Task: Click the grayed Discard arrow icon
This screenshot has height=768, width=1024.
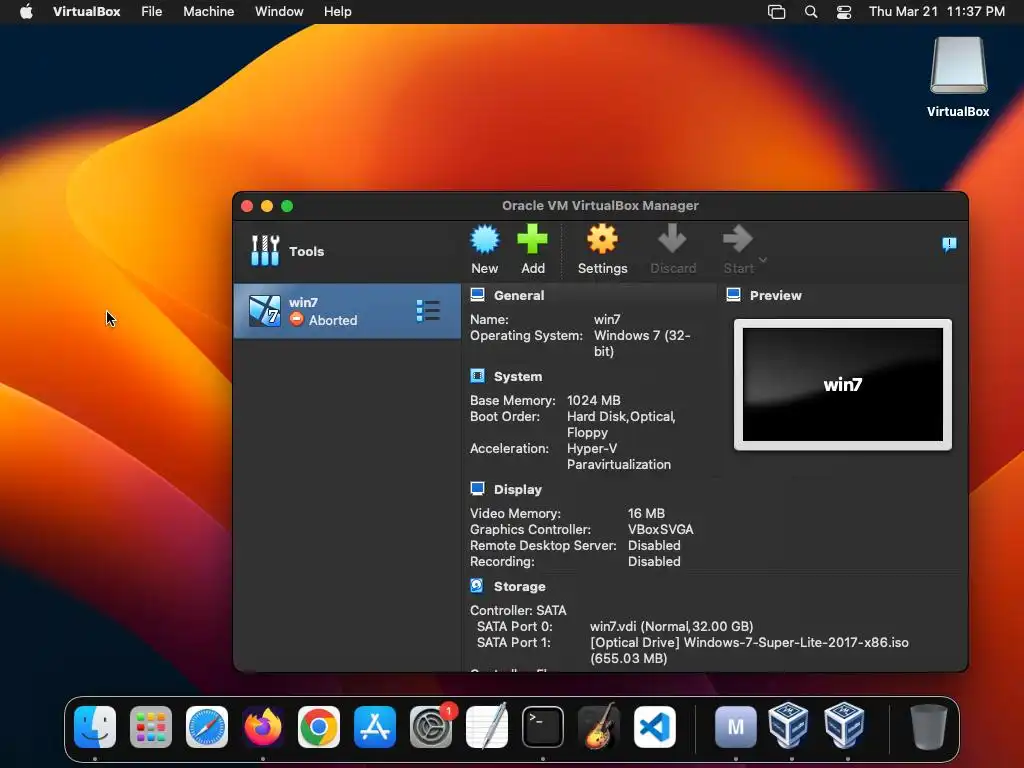Action: pos(672,238)
